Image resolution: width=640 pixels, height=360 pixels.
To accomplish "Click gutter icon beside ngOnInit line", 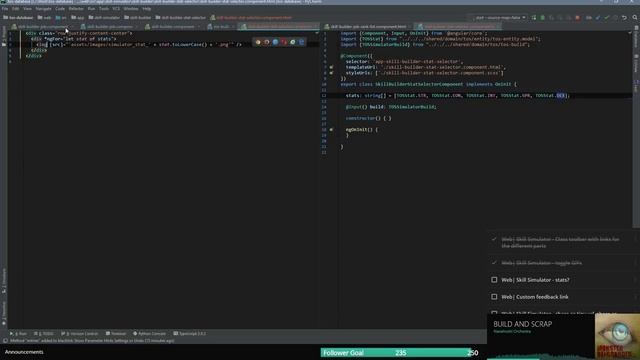I will [x=331, y=130].
